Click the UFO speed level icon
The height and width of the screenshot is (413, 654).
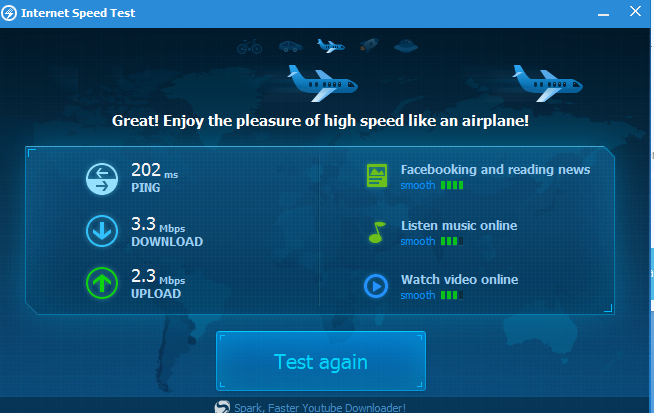pos(406,46)
